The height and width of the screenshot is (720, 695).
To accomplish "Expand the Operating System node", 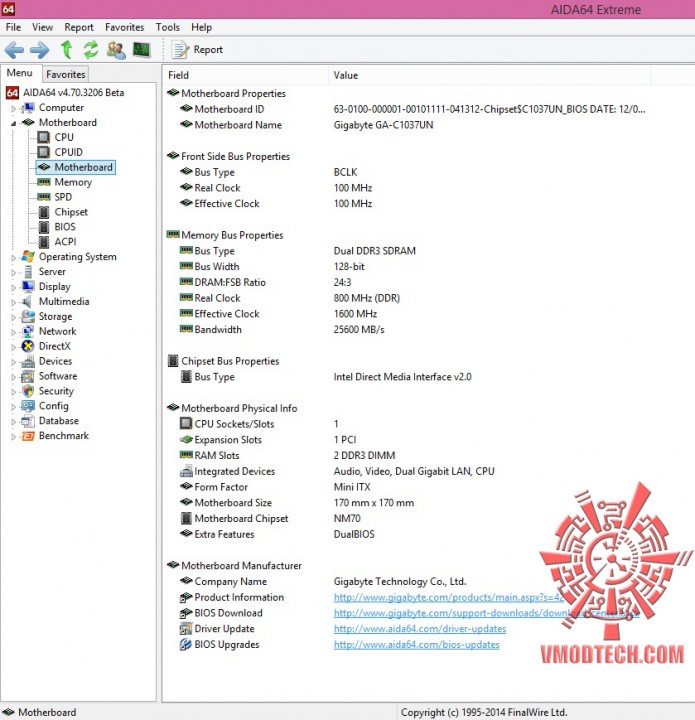I will [13, 258].
